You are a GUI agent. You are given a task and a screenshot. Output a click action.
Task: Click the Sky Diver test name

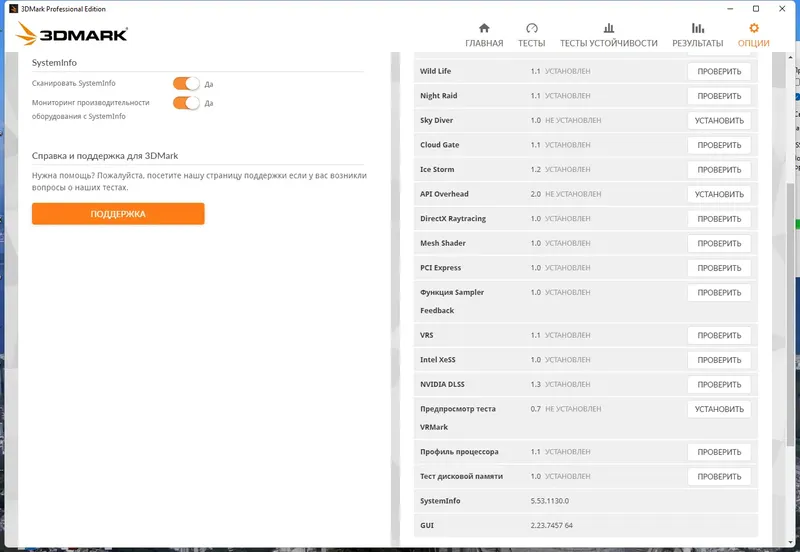(x=436, y=120)
